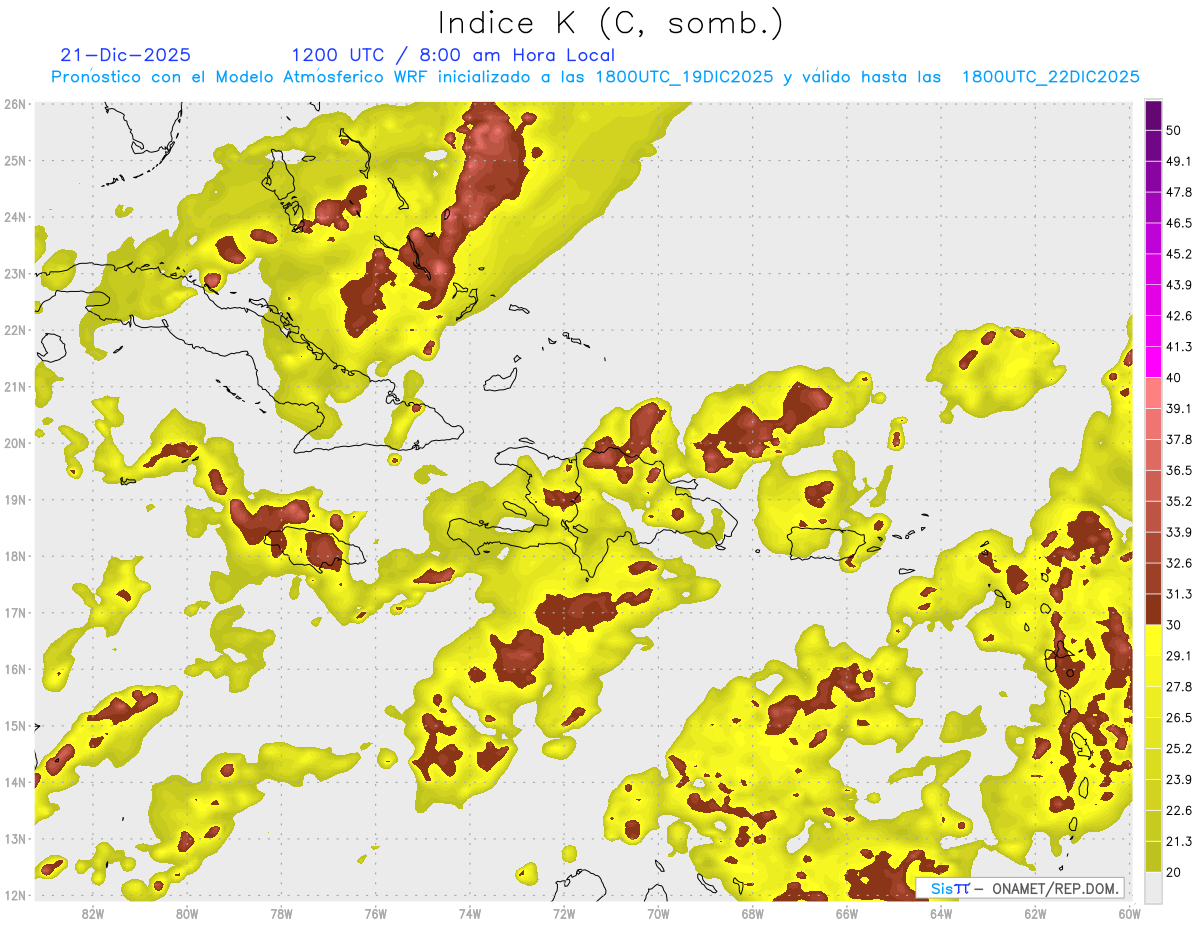Screen dimensions: 1200x927
Task: Click the "47.8" color scale value
Action: point(1177,192)
